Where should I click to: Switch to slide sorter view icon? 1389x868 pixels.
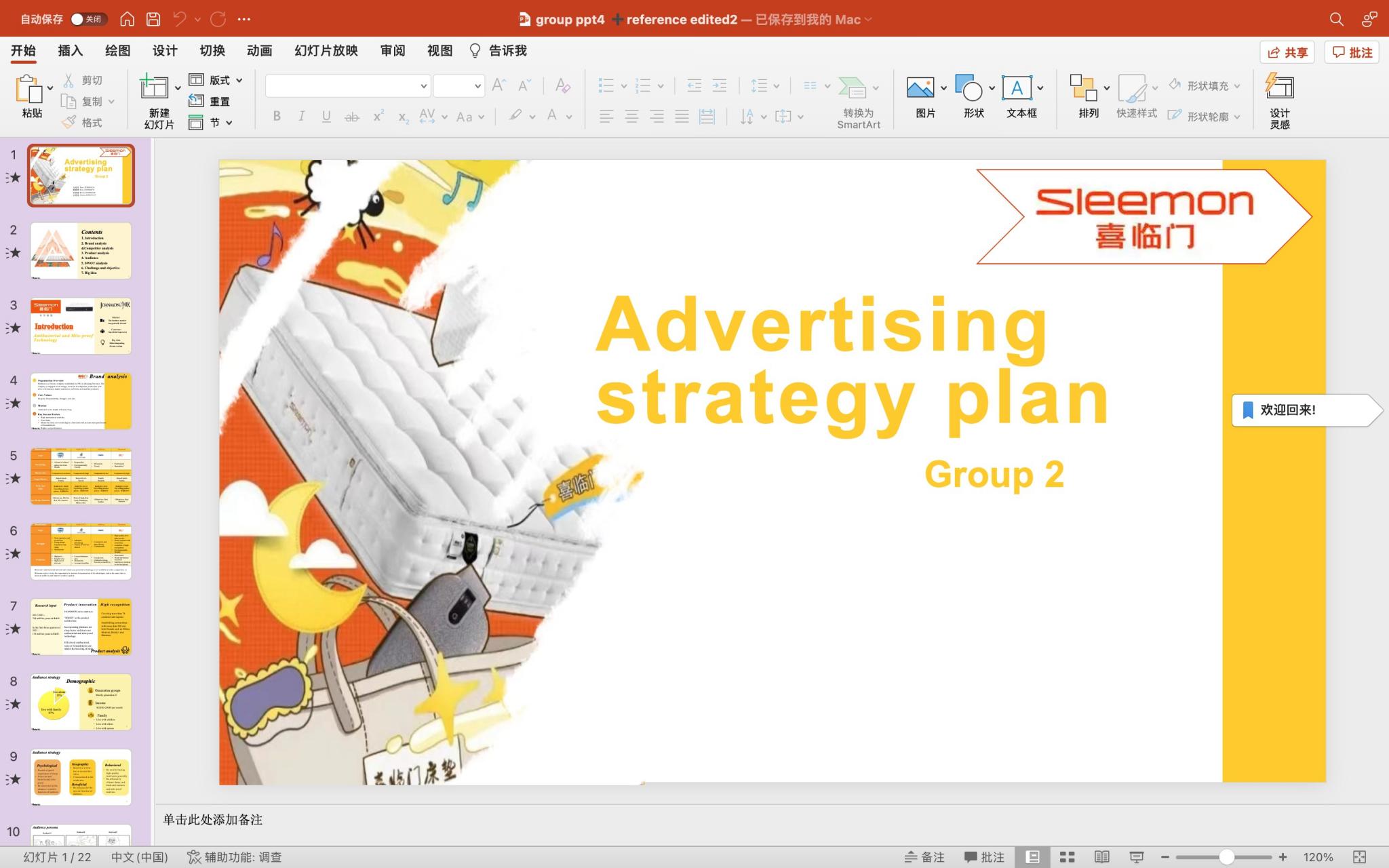tap(1068, 857)
